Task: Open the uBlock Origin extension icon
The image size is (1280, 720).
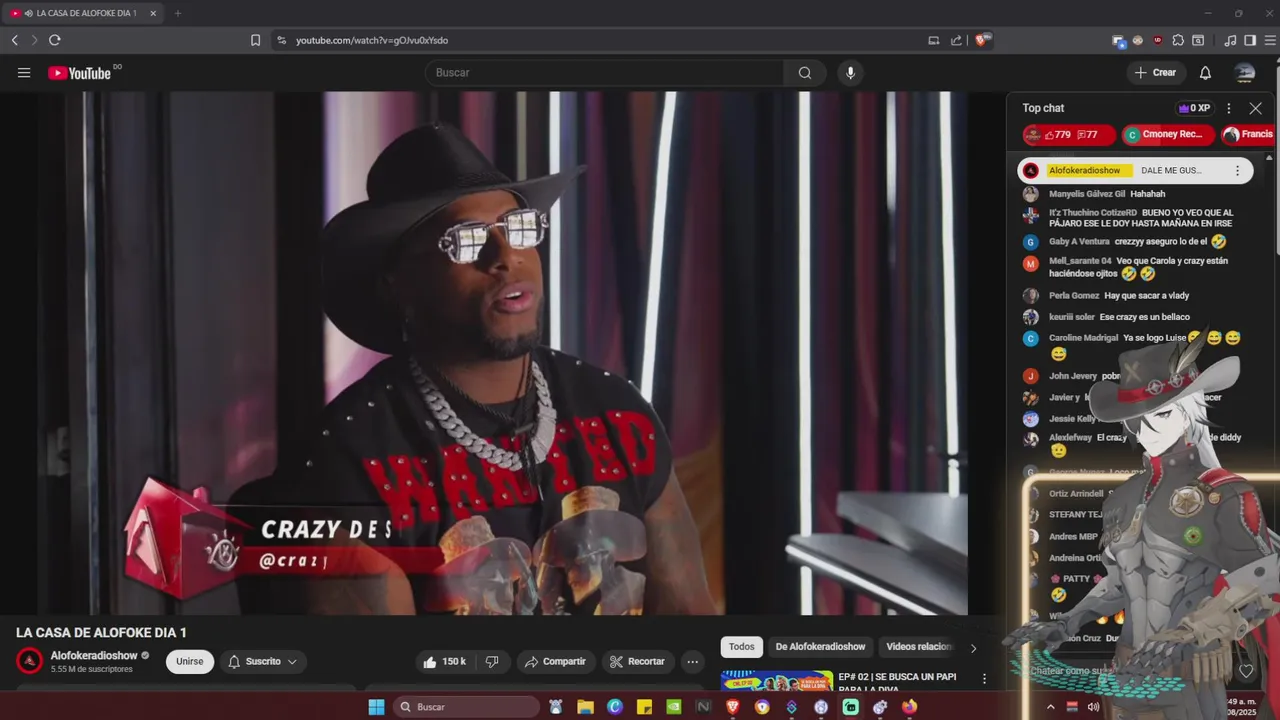Action: coord(1158,40)
